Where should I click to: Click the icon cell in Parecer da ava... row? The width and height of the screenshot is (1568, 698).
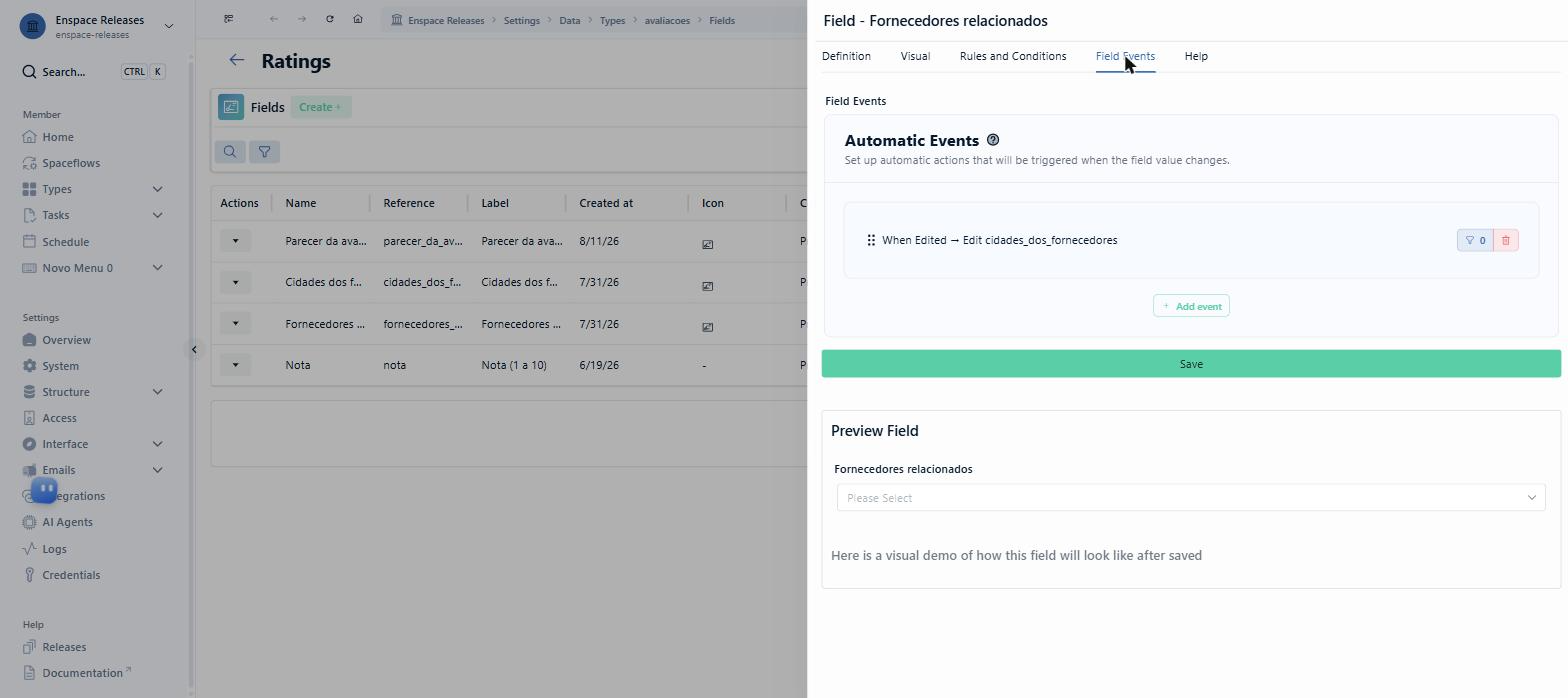pyautogui.click(x=707, y=243)
